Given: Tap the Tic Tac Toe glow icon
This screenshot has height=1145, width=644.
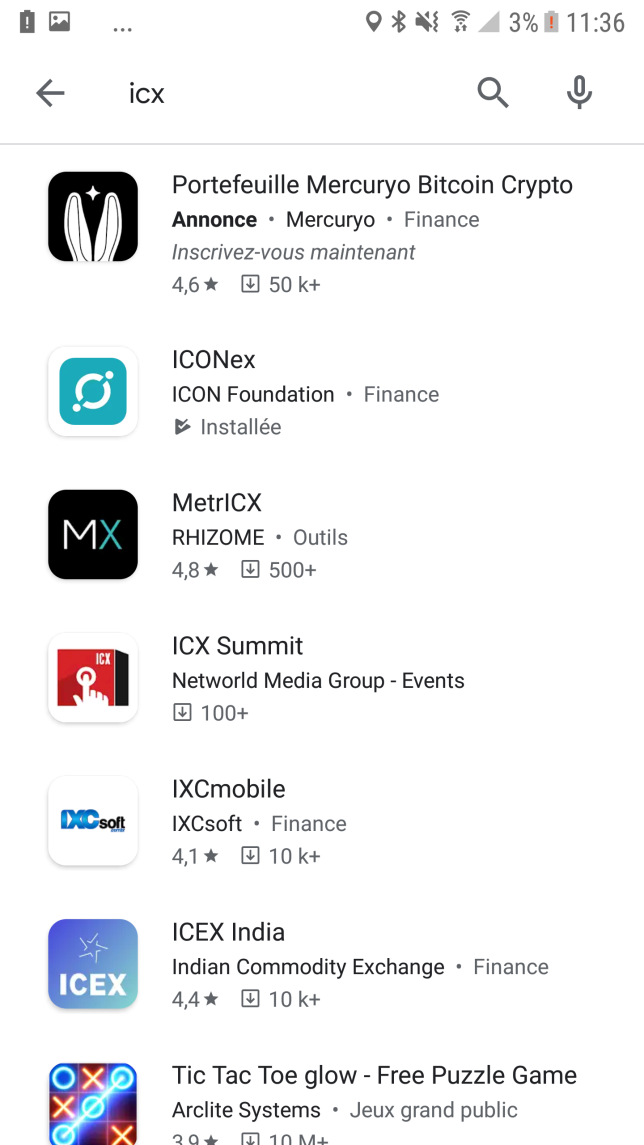Looking at the screenshot, I should [93, 1104].
